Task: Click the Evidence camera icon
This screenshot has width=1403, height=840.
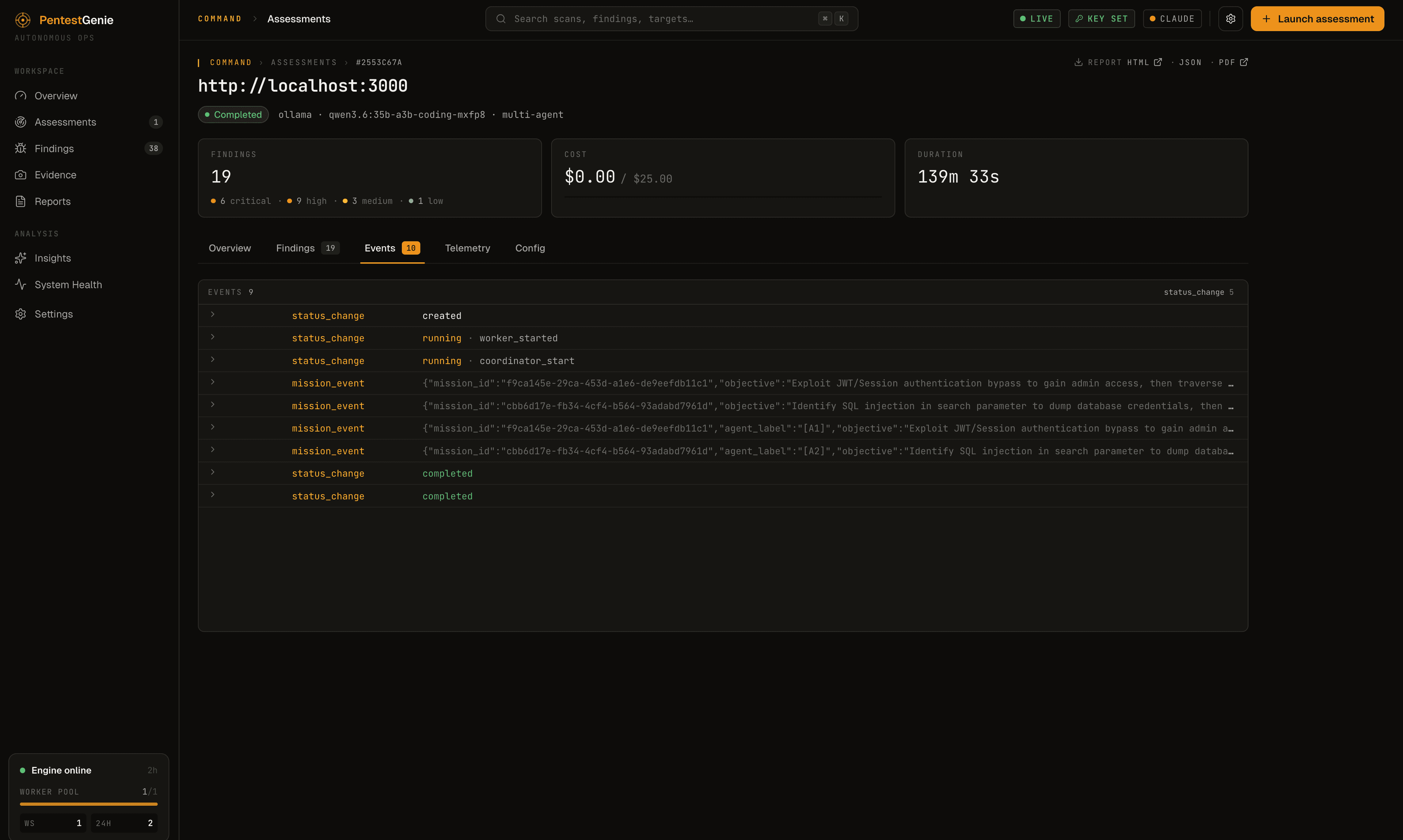Action: [21, 175]
